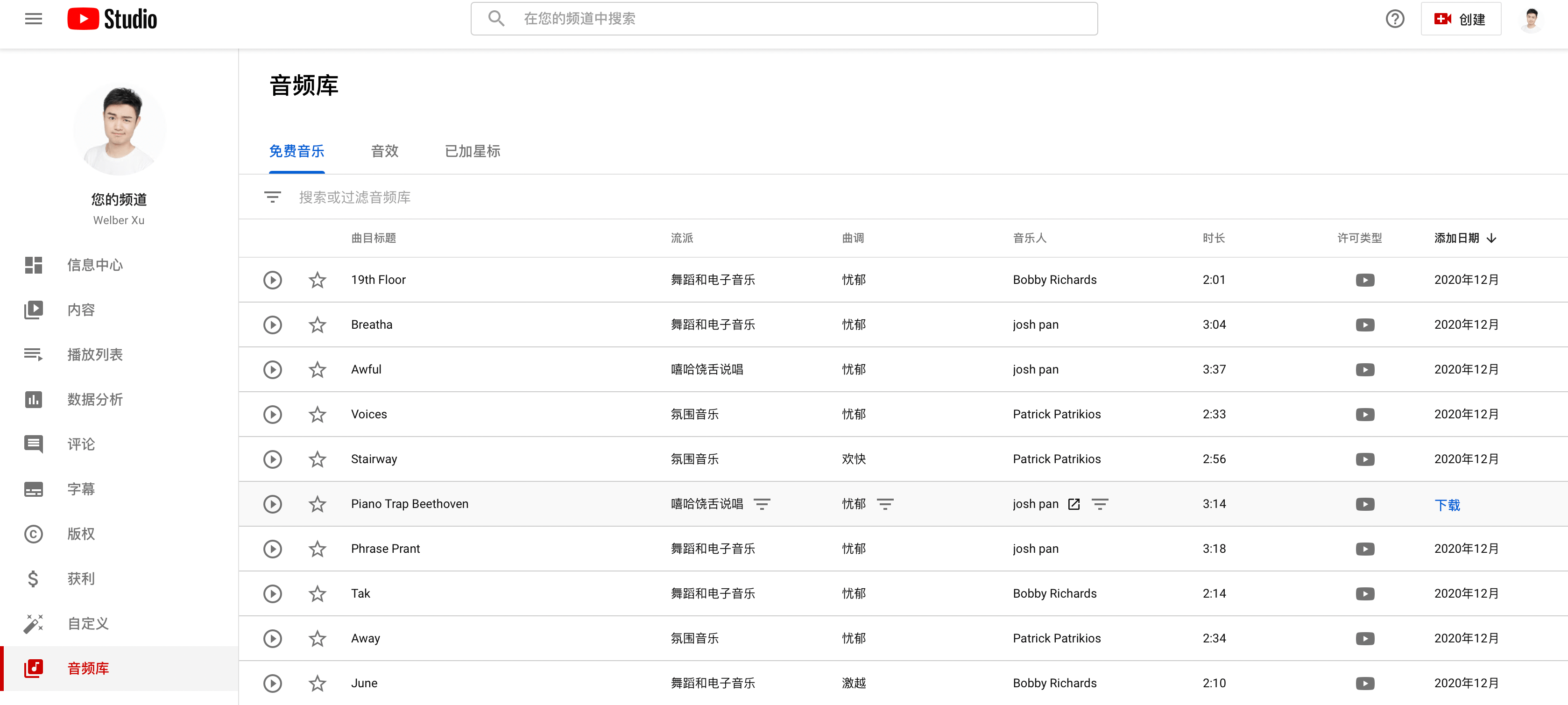1568x705 pixels.
Task: Switch to the 已加星标 tab
Action: 473,151
